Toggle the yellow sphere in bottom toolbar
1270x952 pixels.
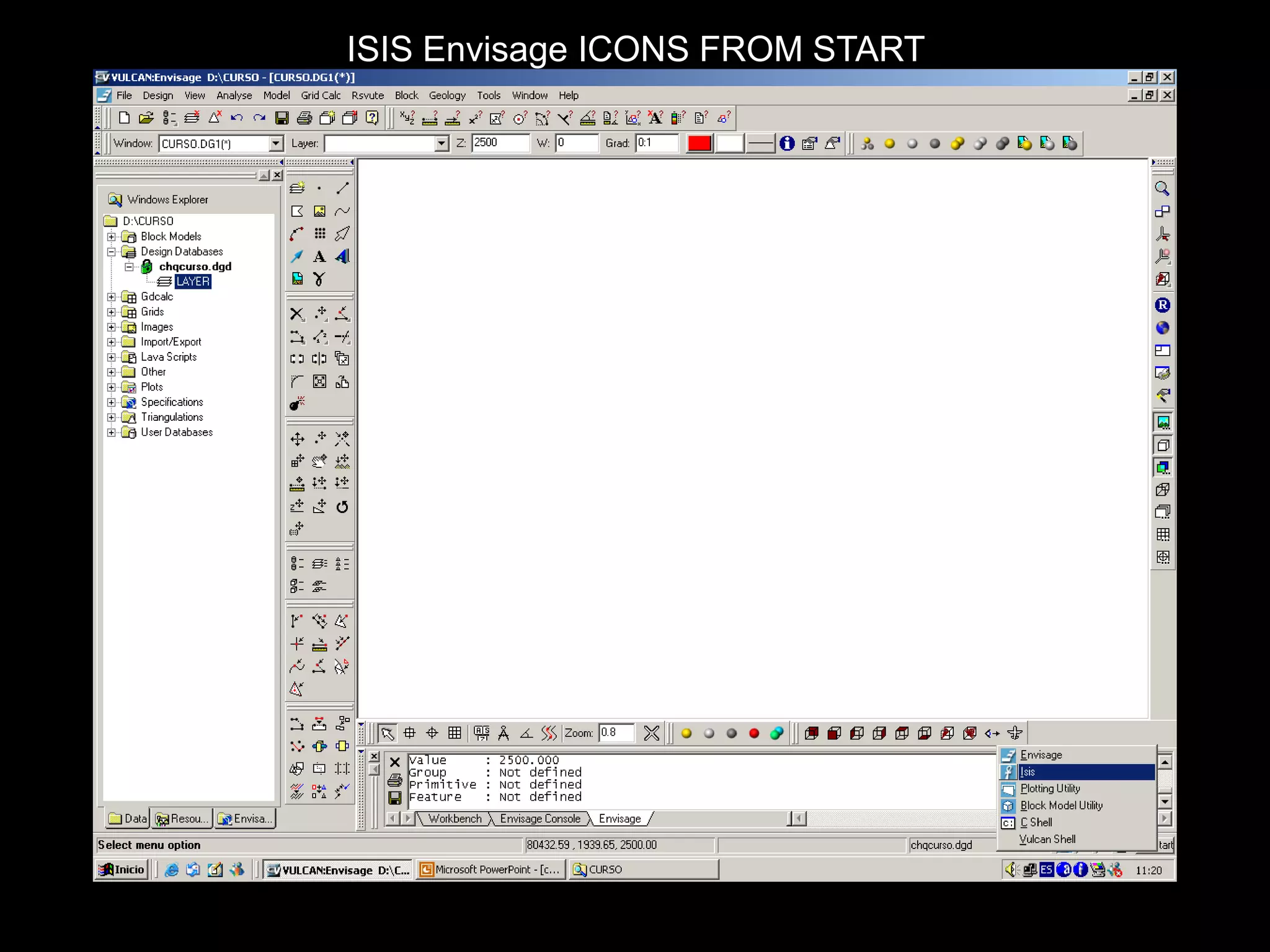(686, 734)
